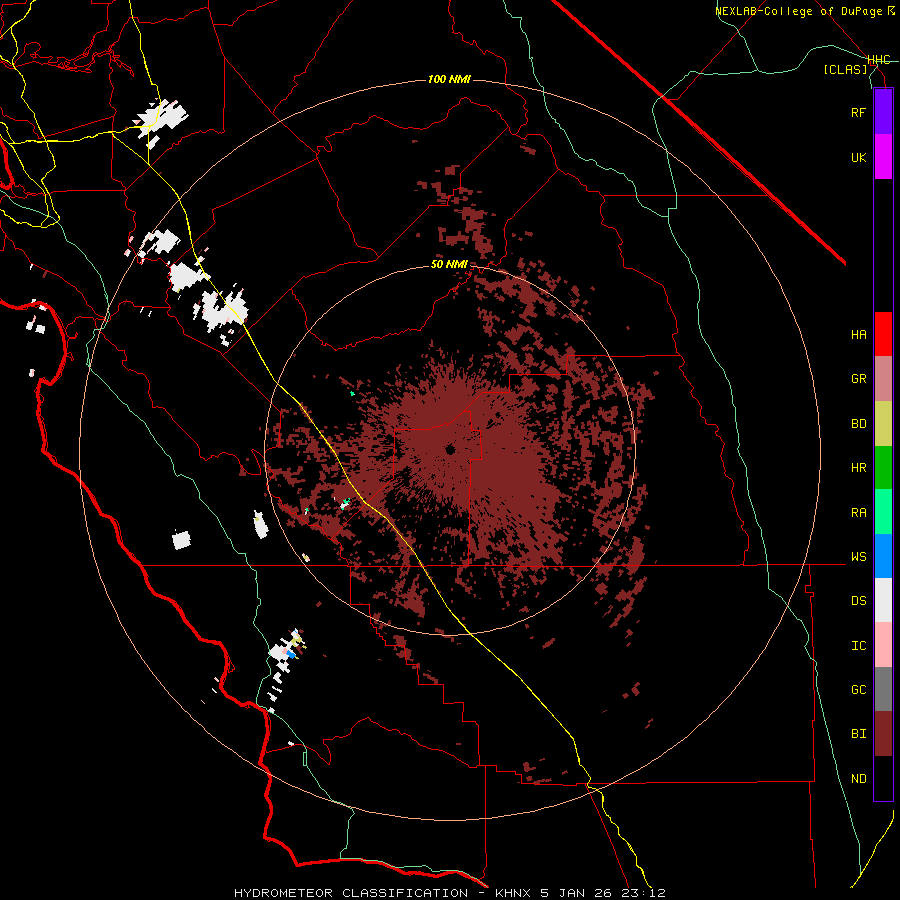Click the GR legend label
The height and width of the screenshot is (900, 900).
pyautogui.click(x=858, y=379)
